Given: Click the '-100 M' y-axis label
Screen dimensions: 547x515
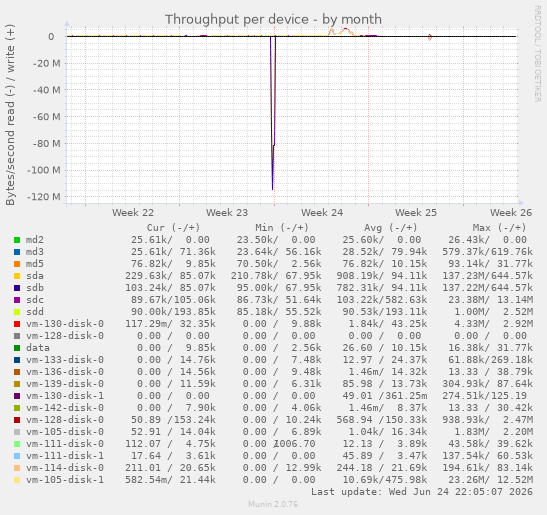Looking at the screenshot, I should click(x=44, y=170).
